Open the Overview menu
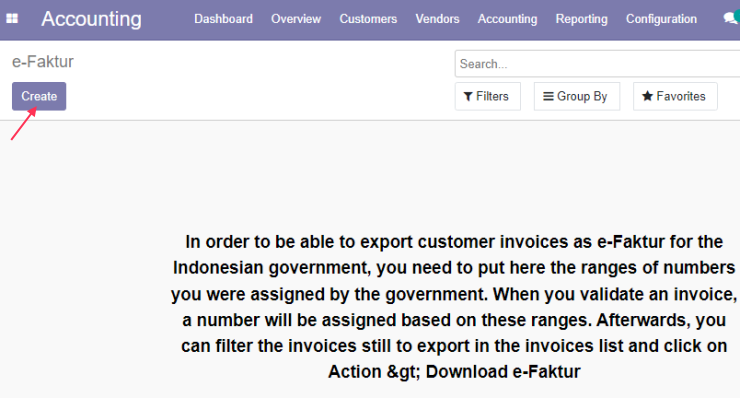Viewport: 740px width, 398px height. [296, 19]
